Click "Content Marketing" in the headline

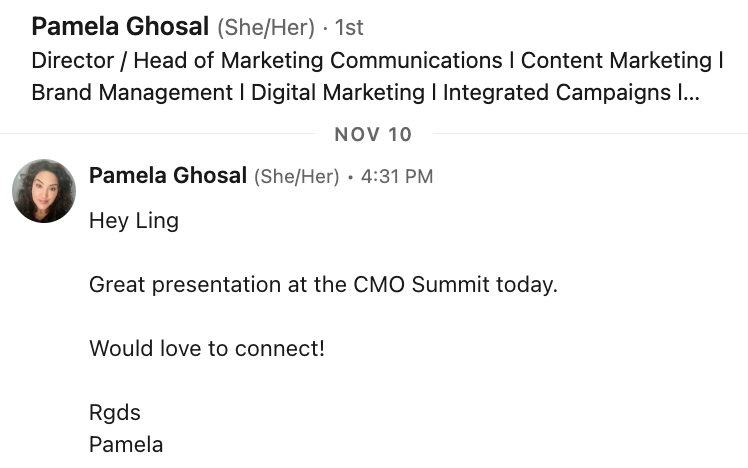pos(615,60)
